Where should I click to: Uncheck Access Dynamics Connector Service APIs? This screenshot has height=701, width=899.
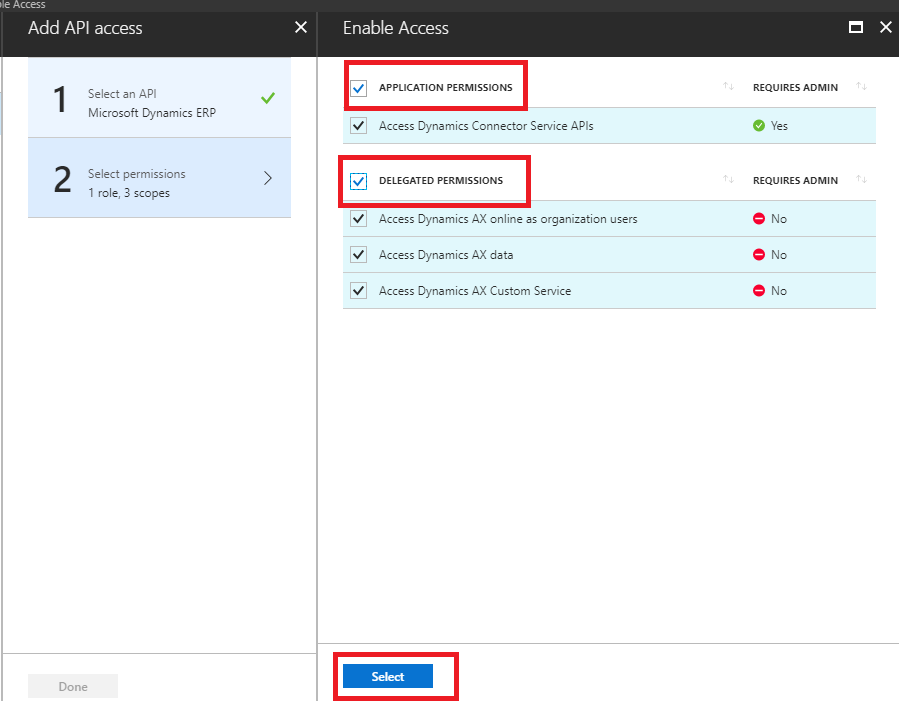359,126
